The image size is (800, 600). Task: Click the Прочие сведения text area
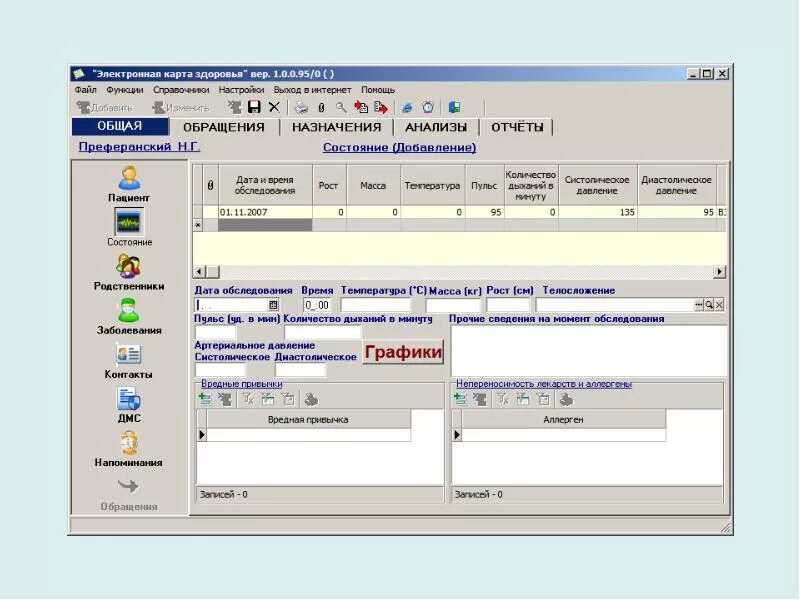589,351
